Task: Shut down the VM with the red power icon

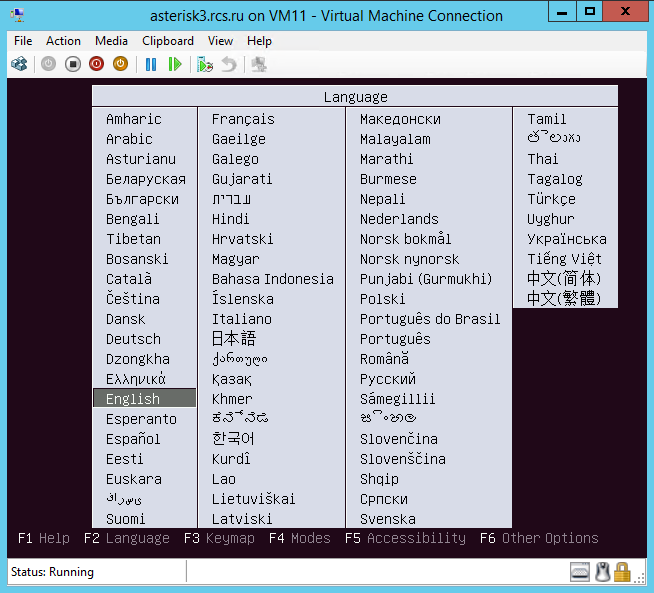Action: pos(96,64)
